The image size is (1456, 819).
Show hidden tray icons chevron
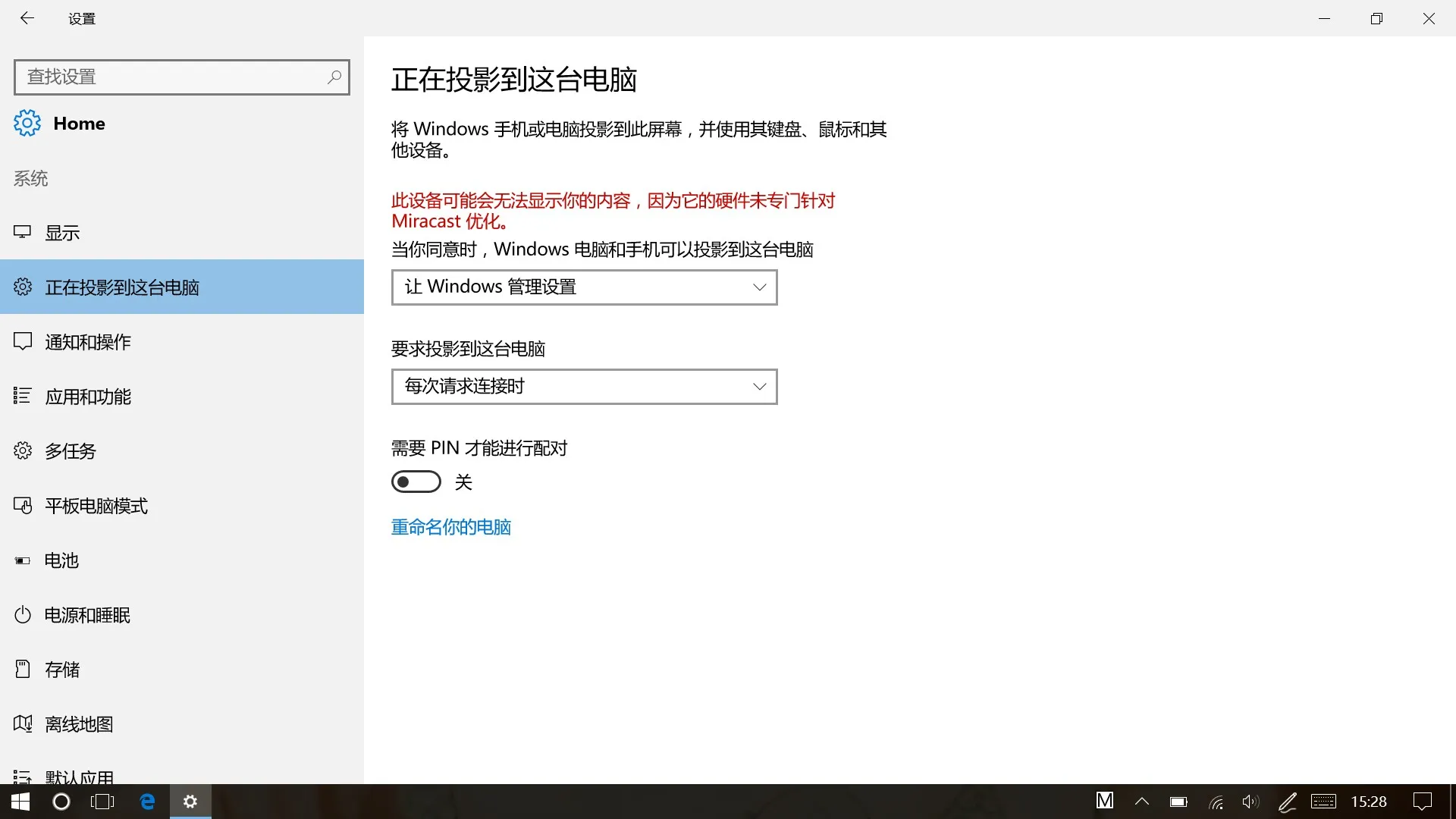[1142, 802]
